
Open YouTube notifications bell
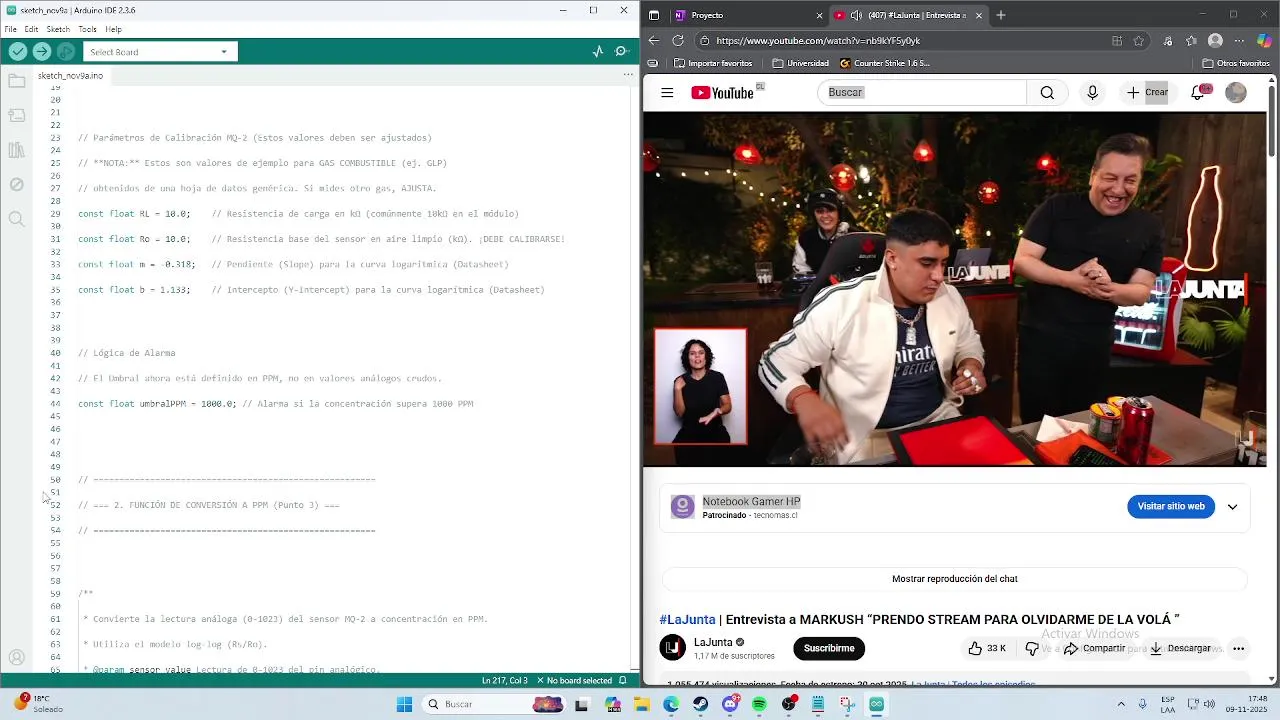[x=1199, y=92]
